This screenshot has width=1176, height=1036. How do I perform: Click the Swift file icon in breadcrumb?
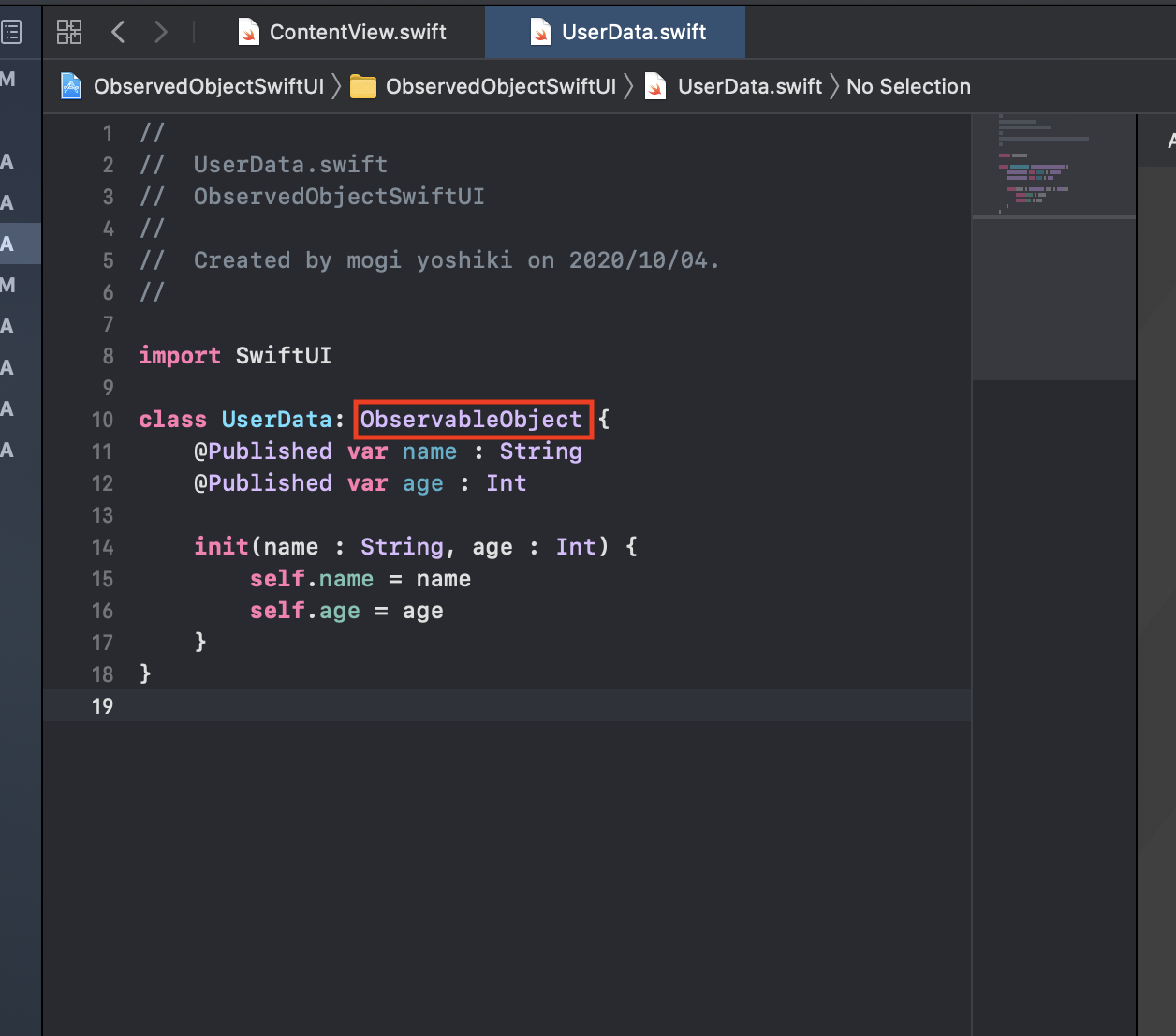pos(655,86)
